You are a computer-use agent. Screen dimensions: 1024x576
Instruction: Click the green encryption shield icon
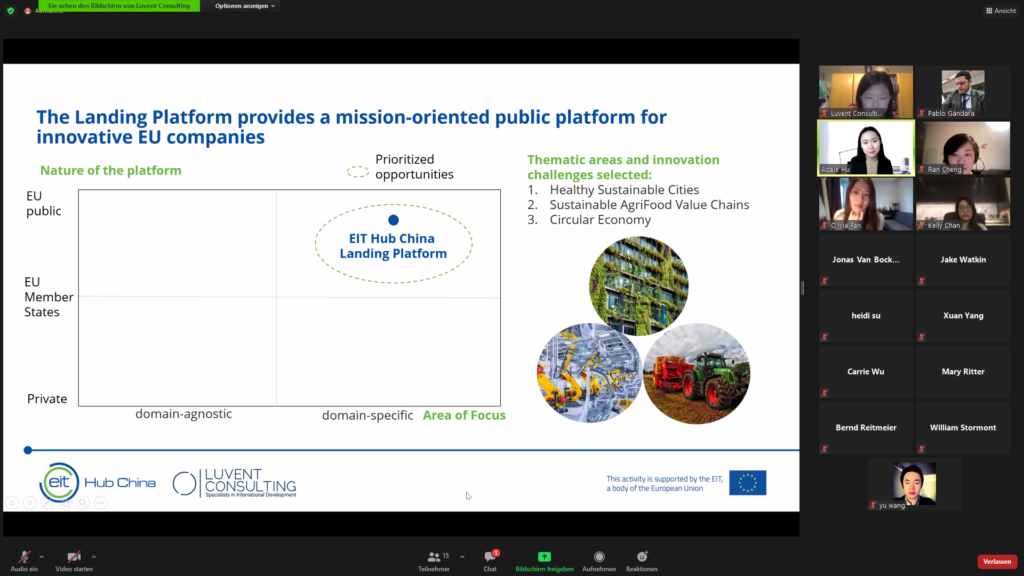[11, 10]
